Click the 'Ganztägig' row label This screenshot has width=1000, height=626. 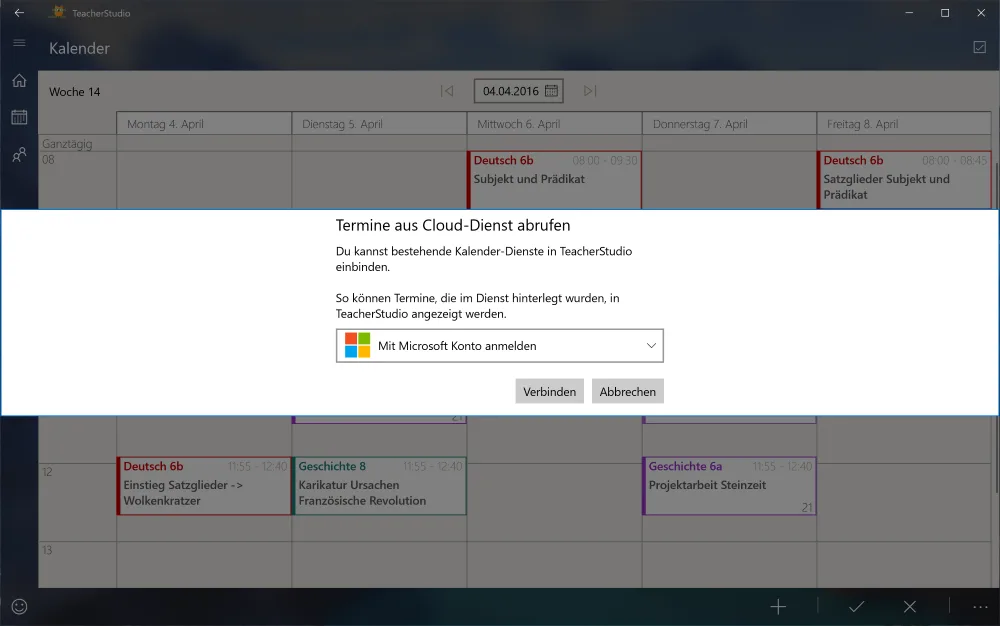coord(67,144)
